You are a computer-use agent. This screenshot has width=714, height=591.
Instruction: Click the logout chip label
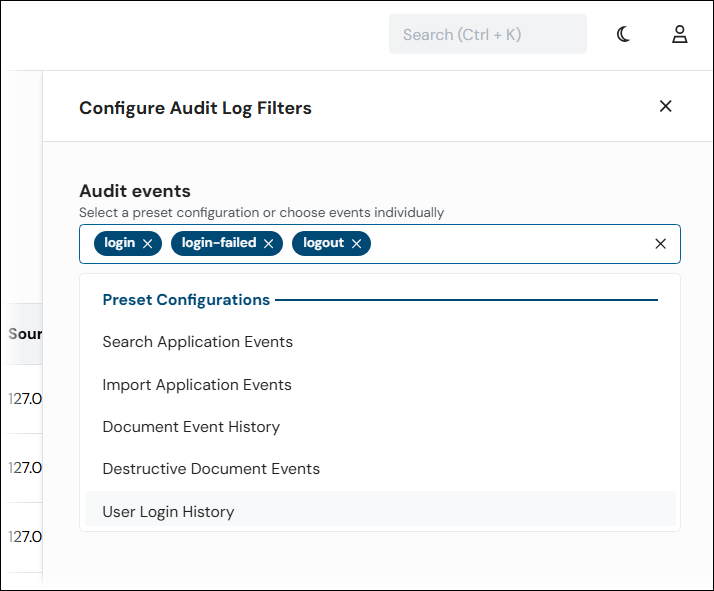[x=324, y=243]
